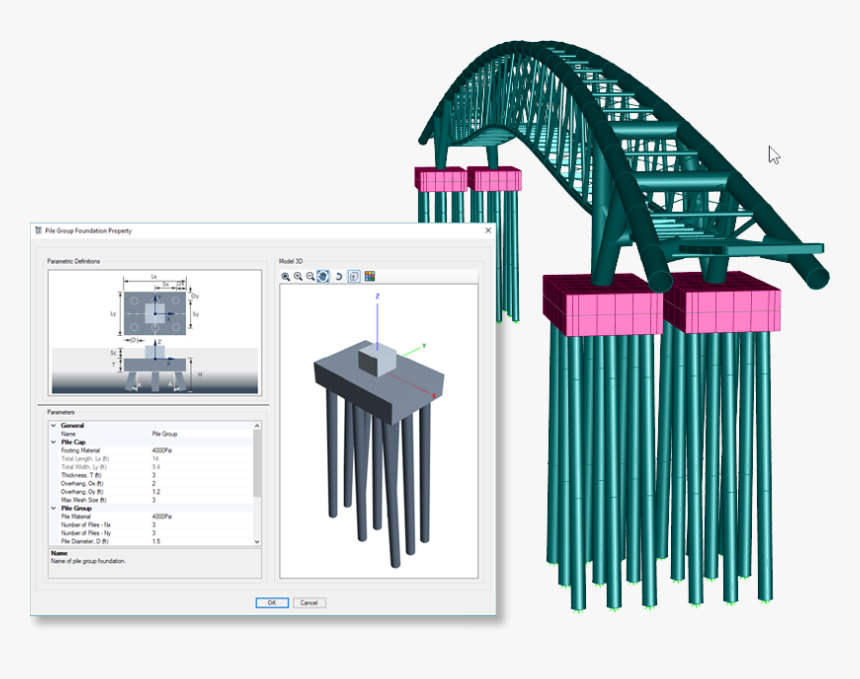Click the Rotate view icon
The height and width of the screenshot is (679, 860).
(338, 276)
